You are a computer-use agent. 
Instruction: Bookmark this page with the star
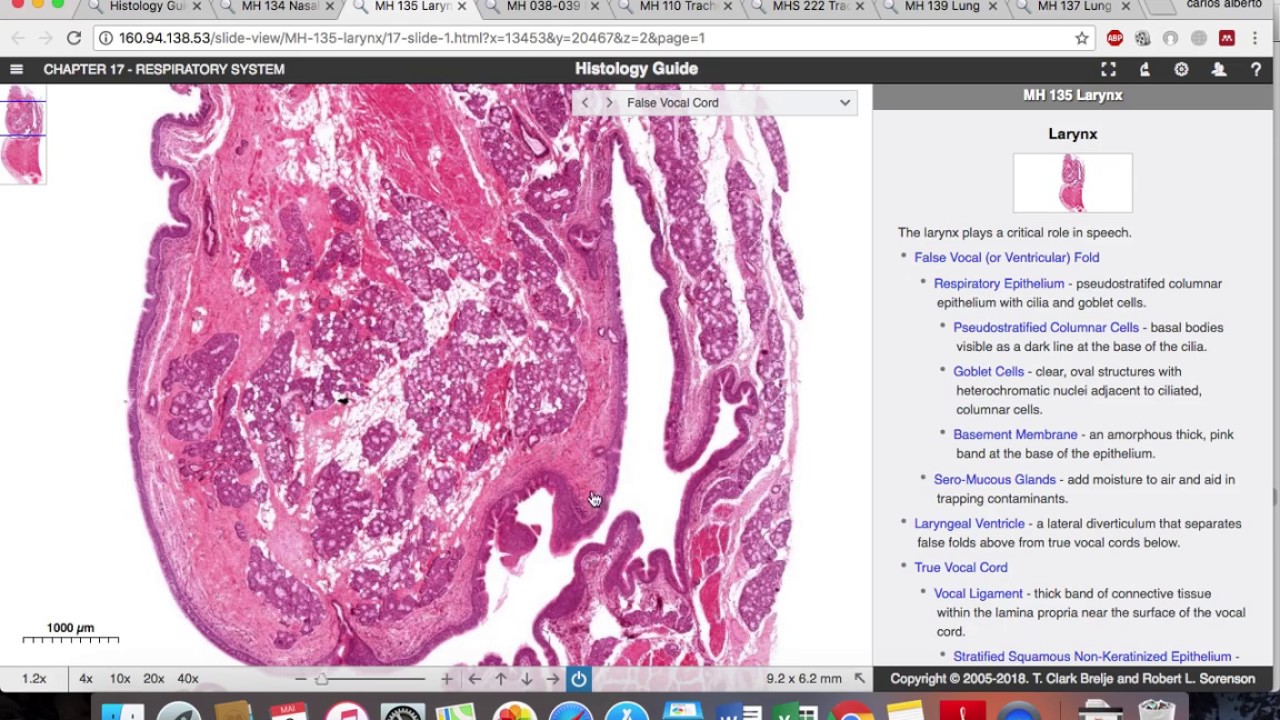coord(1081,38)
